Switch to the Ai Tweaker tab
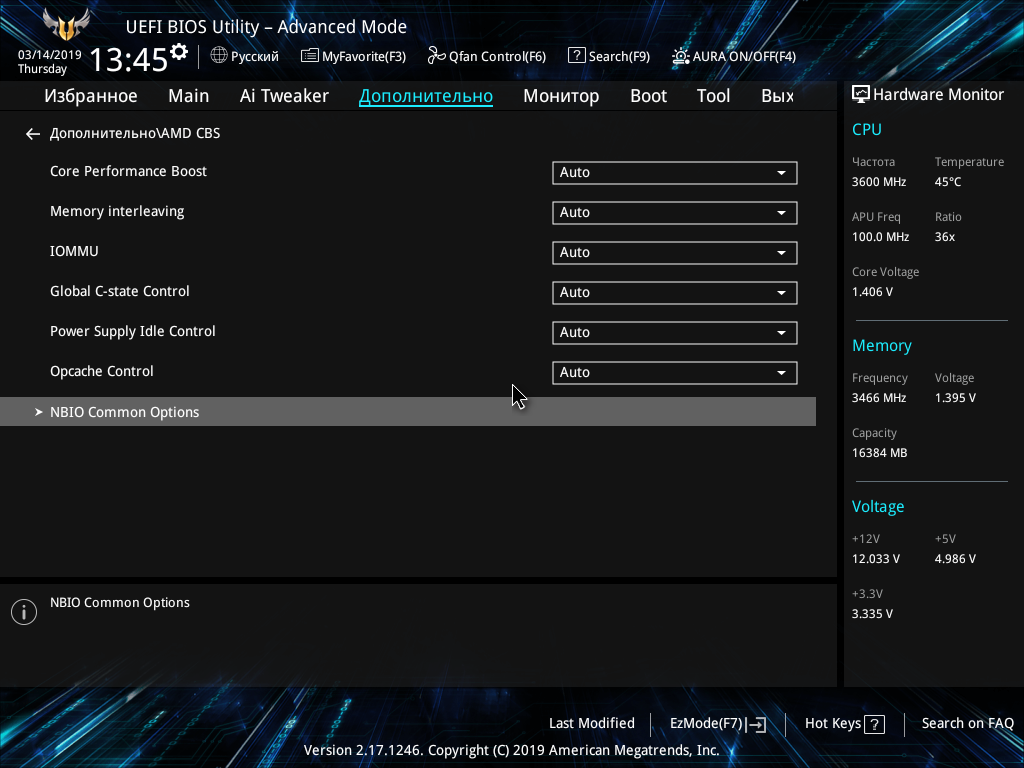Screen dimensions: 1024x768 [284, 96]
